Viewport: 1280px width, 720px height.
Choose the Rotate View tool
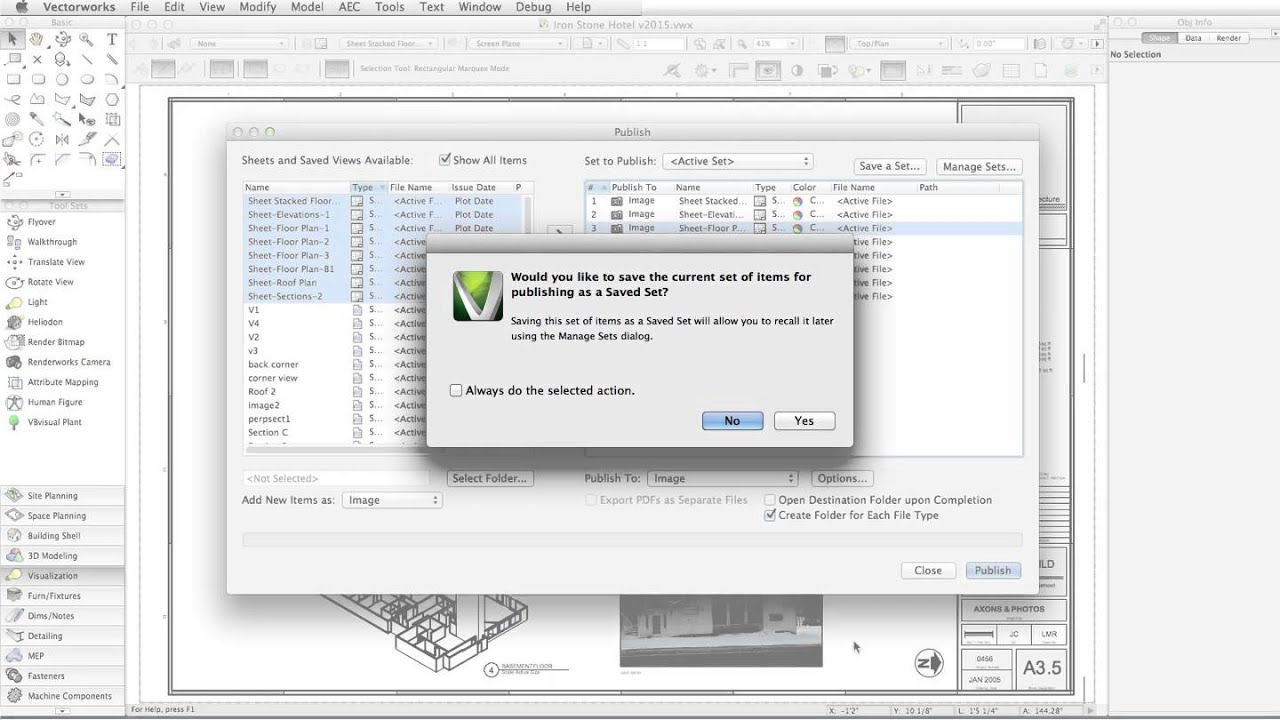pyautogui.click(x=50, y=282)
